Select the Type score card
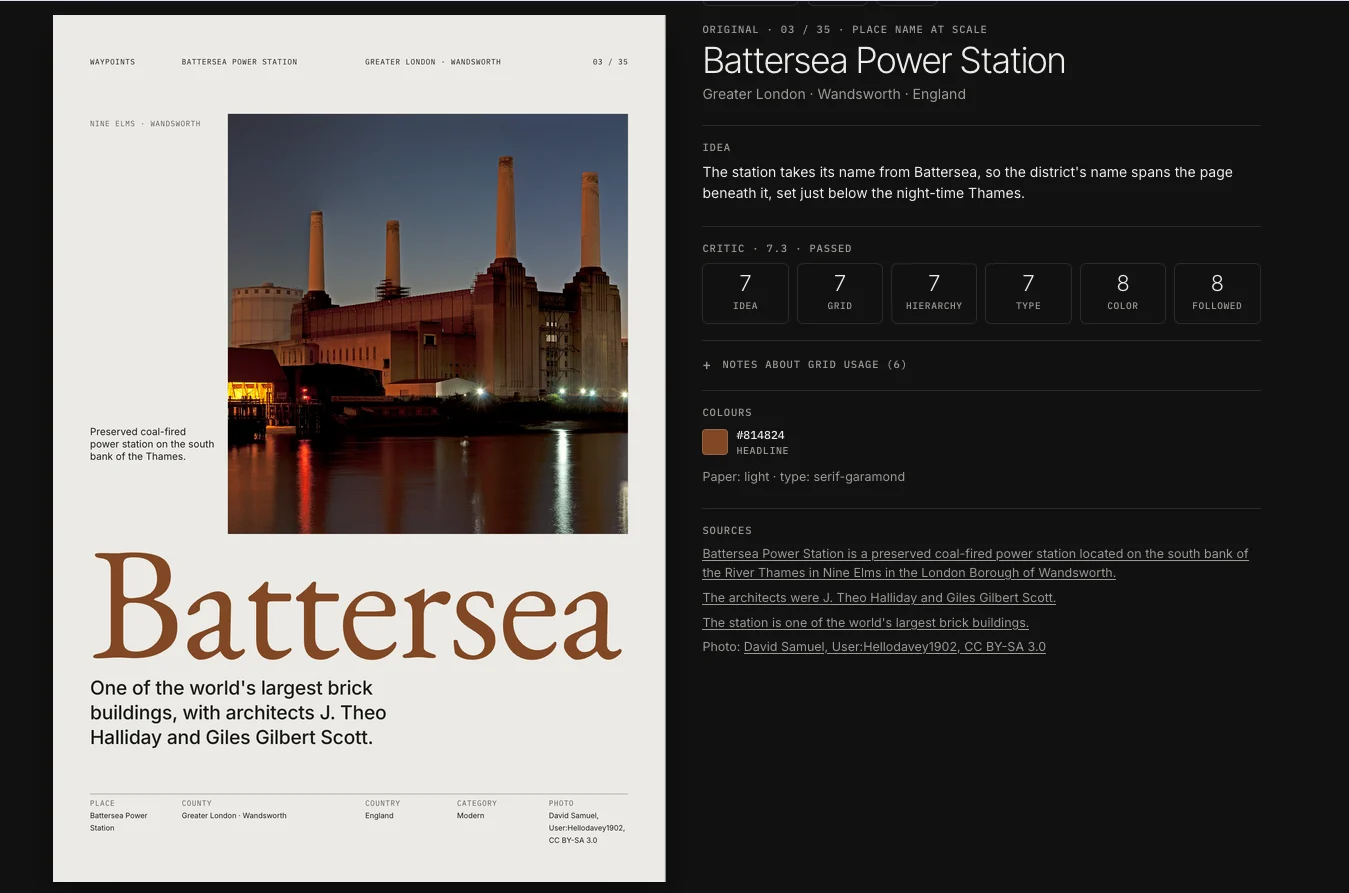This screenshot has width=1349, height=893. (1028, 293)
